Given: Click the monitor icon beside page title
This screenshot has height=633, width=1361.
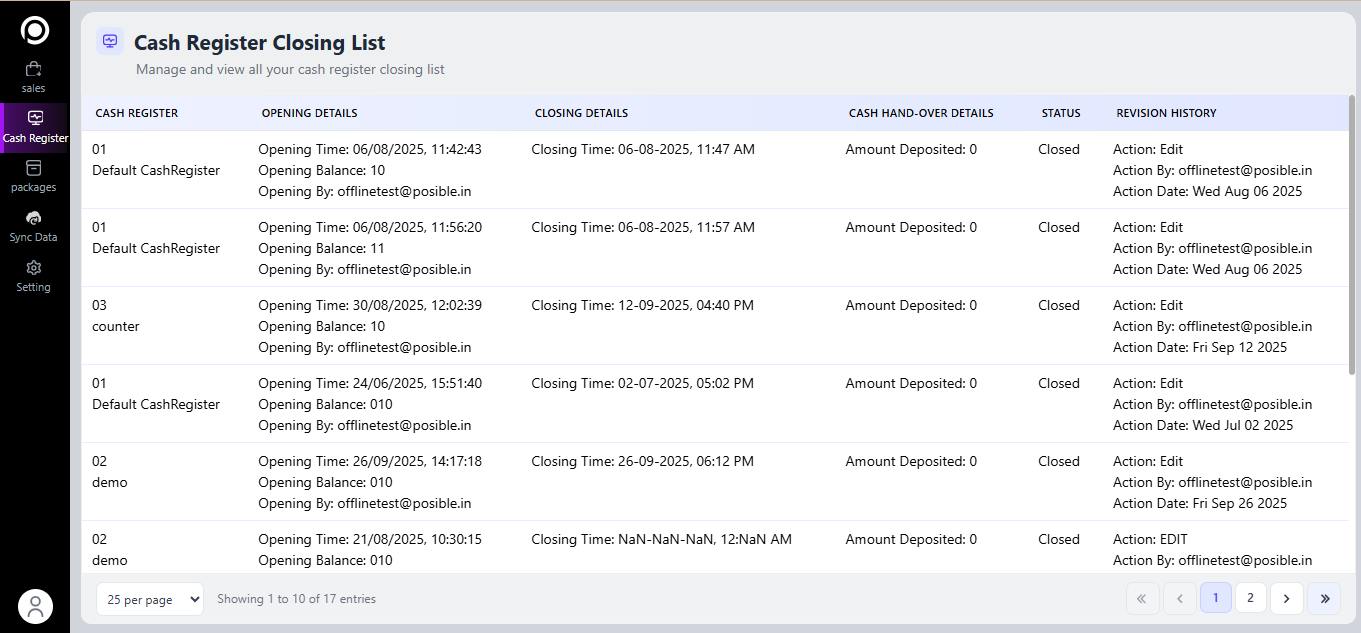Looking at the screenshot, I should [110, 42].
